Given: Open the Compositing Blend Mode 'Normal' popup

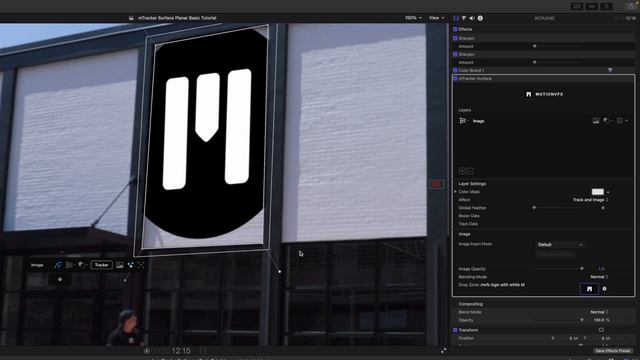Looking at the screenshot, I should [x=599, y=312].
